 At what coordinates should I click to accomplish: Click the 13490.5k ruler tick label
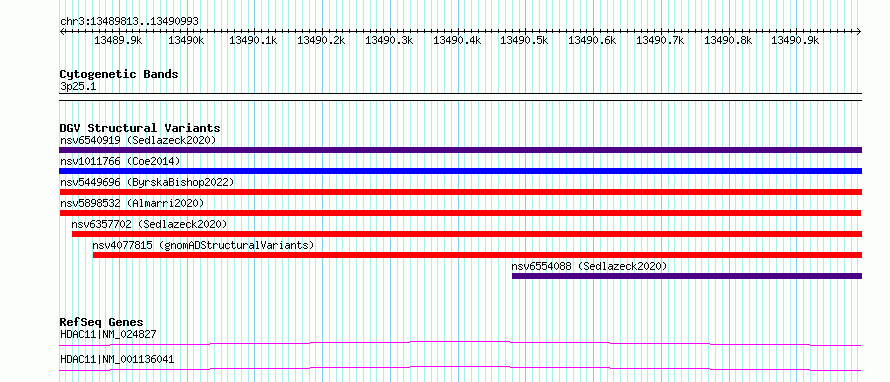point(524,40)
